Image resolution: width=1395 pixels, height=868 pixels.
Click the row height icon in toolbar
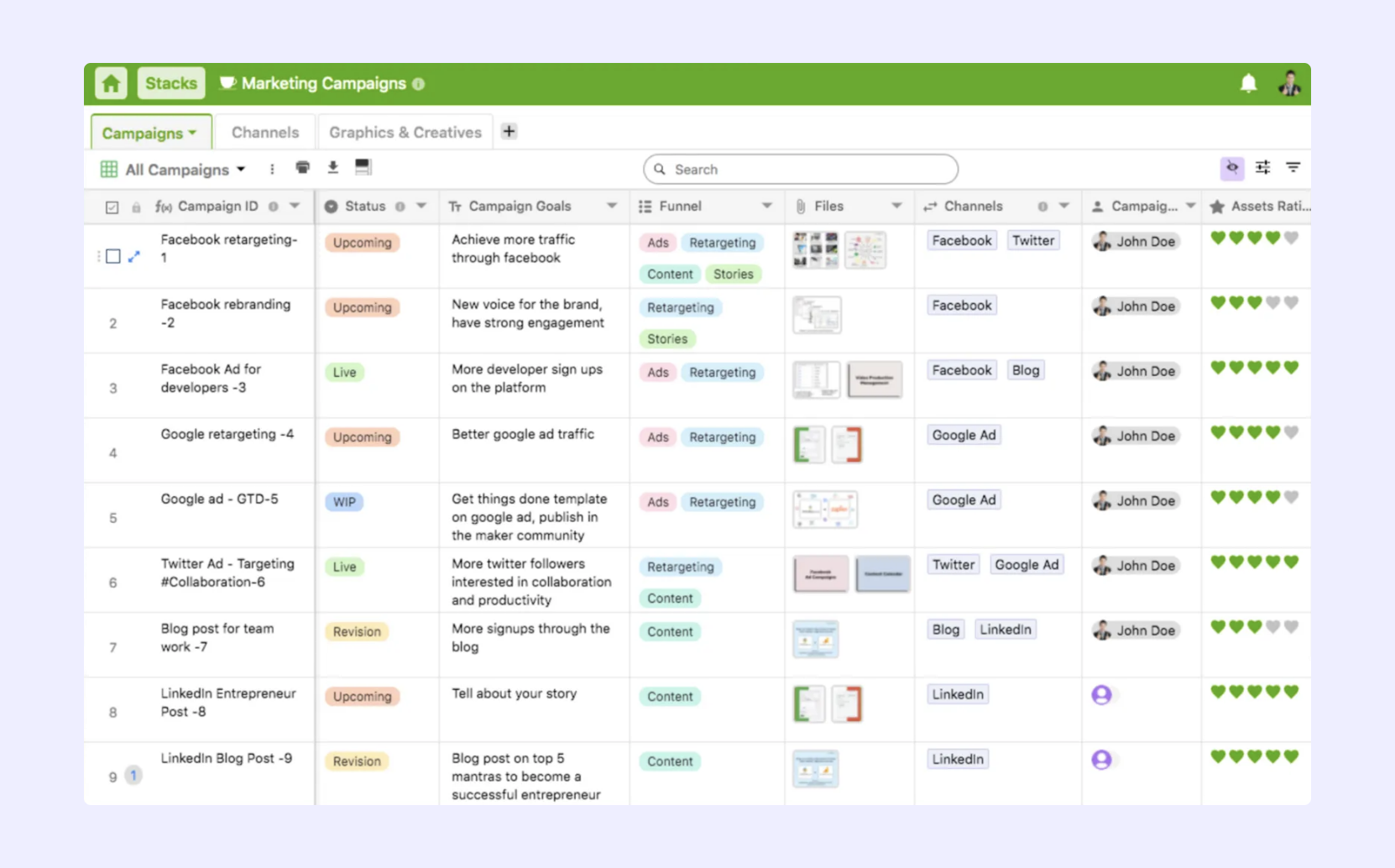363,166
